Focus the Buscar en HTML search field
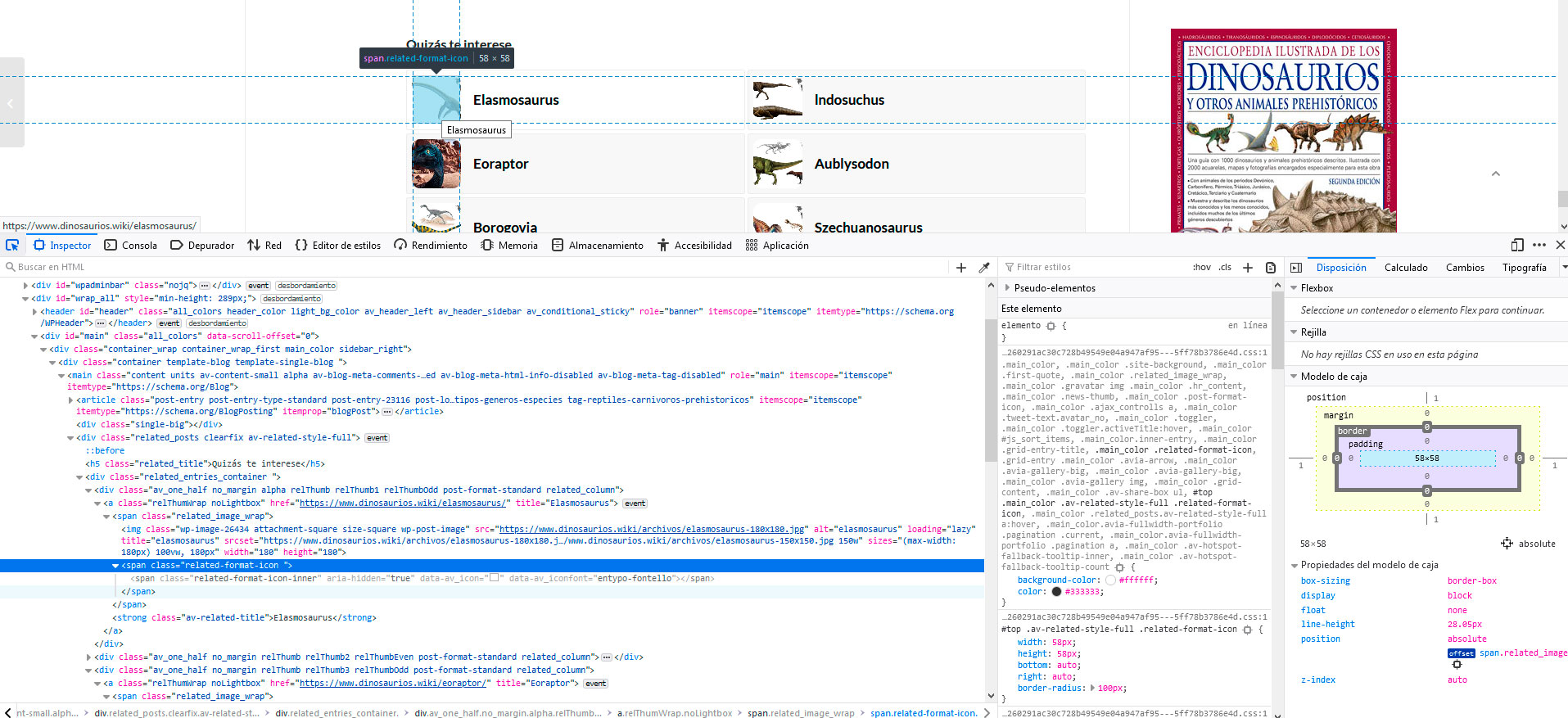Image resolution: width=1568 pixels, height=718 pixels. click(475, 267)
